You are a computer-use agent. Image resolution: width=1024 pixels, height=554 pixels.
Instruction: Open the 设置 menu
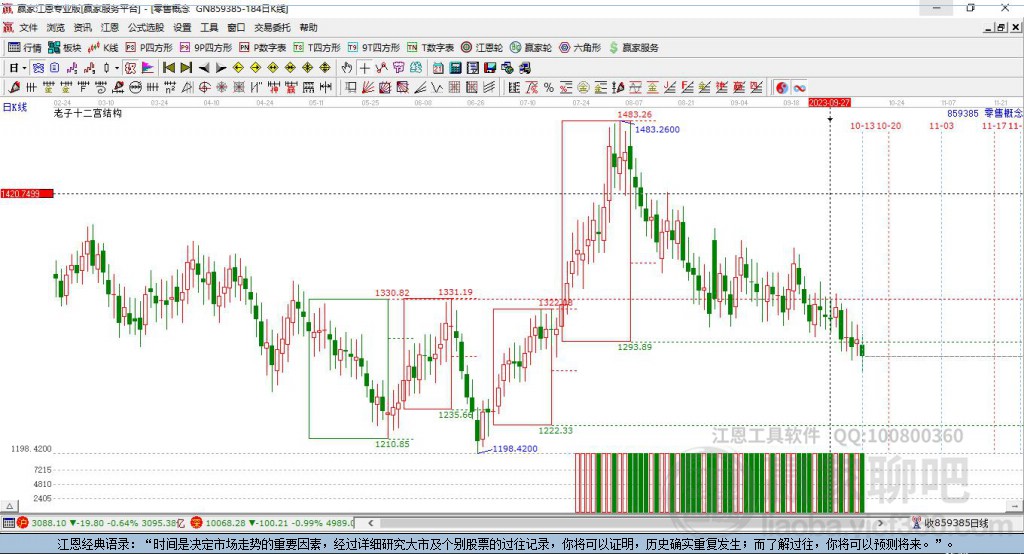pyautogui.click(x=182, y=27)
